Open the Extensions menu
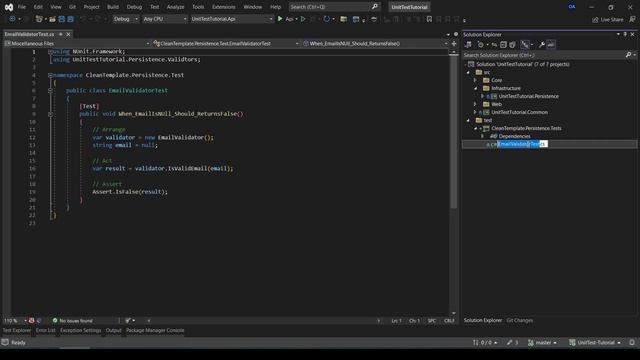Viewport: 640px width, 360px height. click(223, 7)
